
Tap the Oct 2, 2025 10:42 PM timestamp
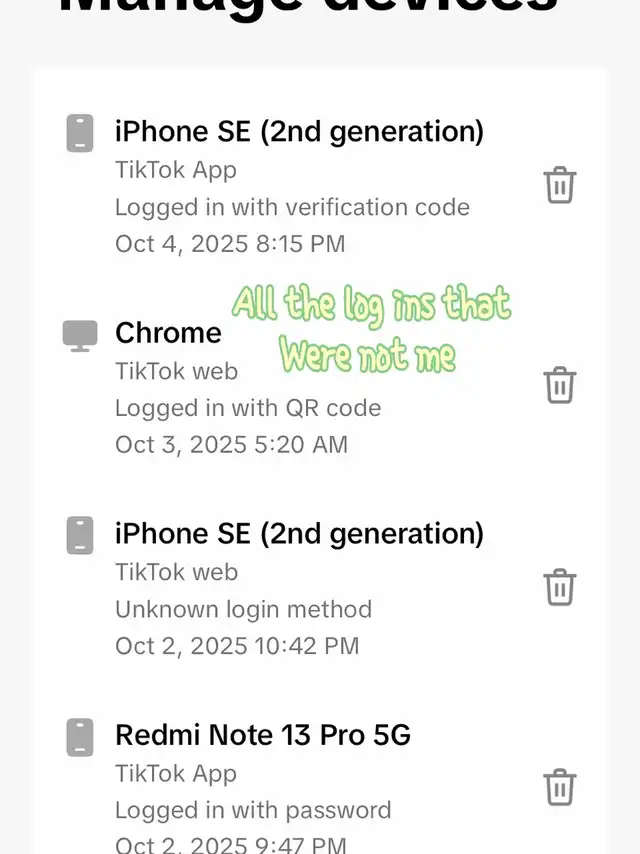237,646
